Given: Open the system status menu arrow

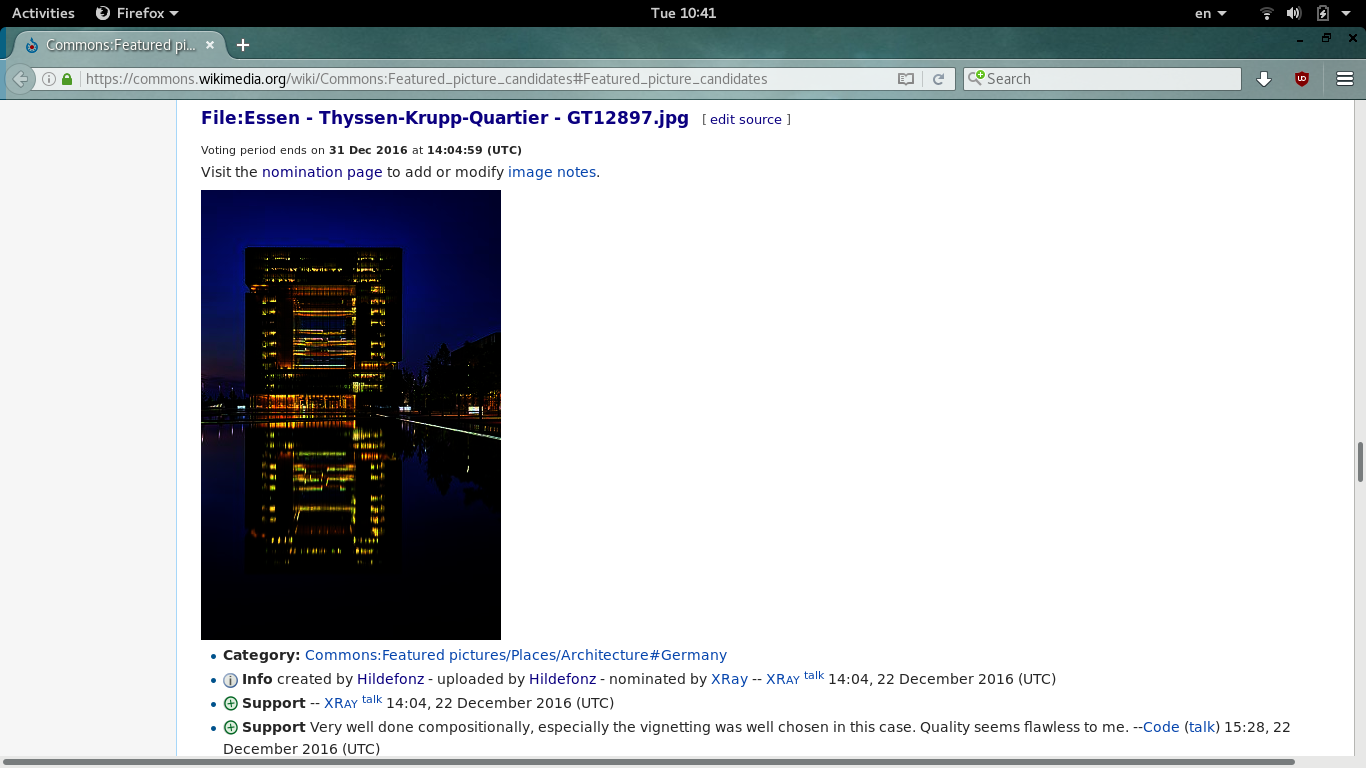Looking at the screenshot, I should point(1346,13).
